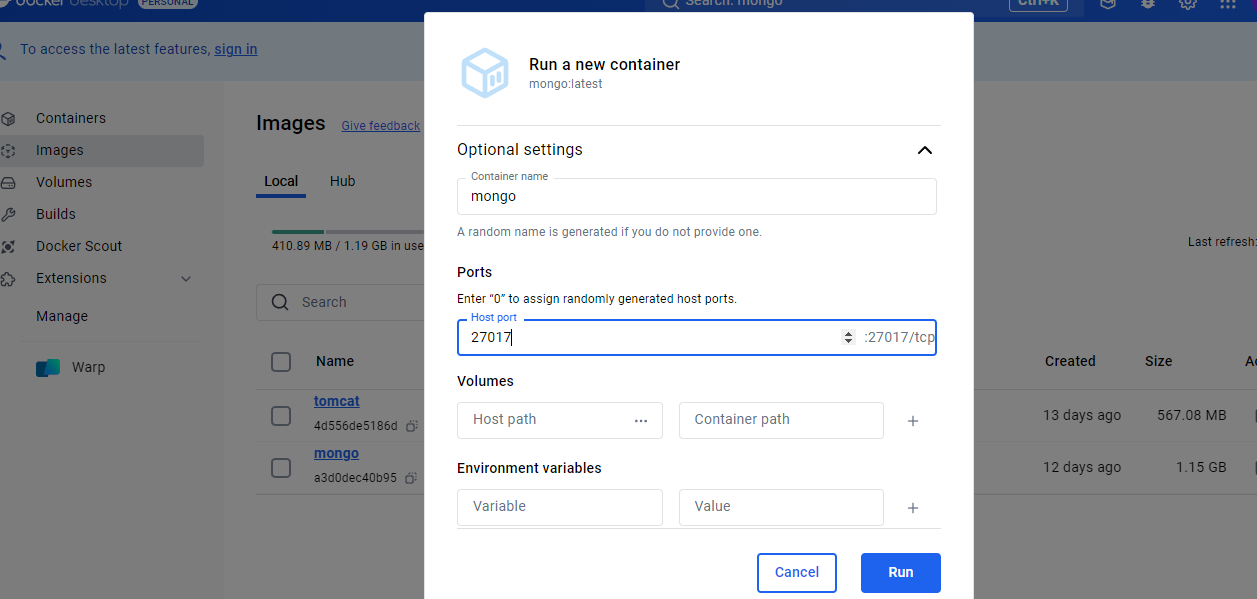Click the 13 days ago cell

1082,415
